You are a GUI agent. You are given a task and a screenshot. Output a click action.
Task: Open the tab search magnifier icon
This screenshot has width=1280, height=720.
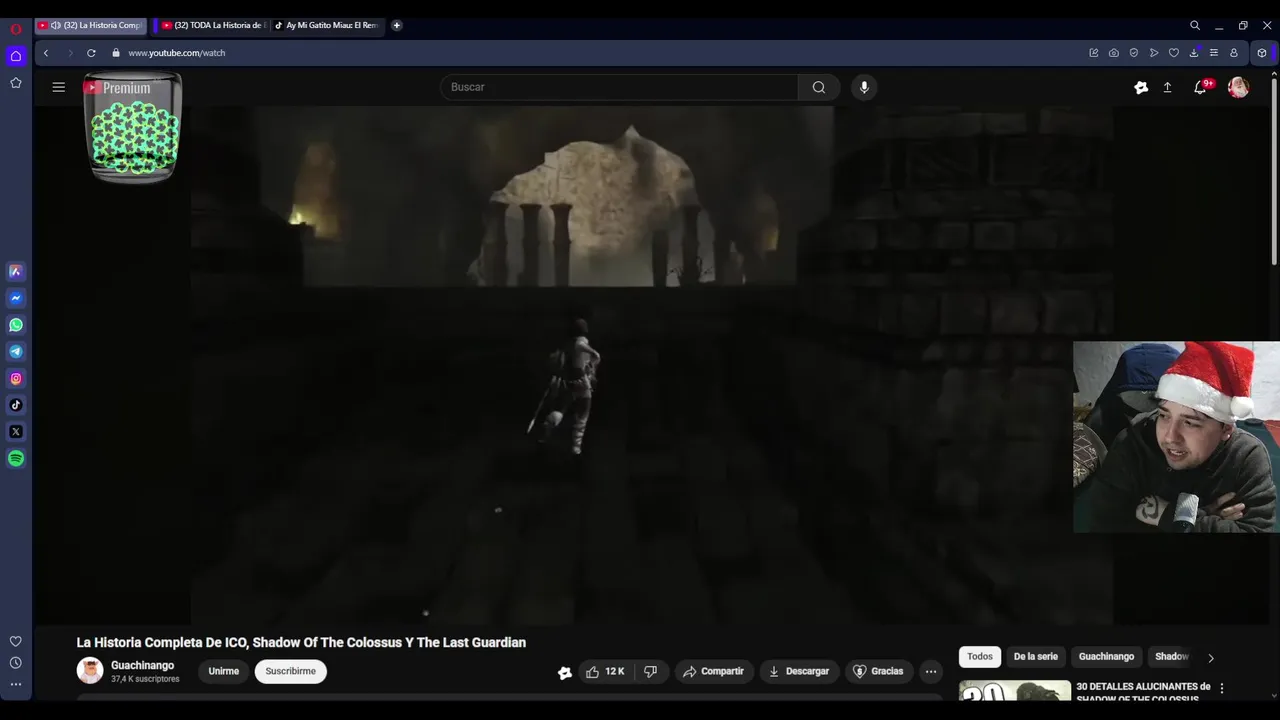point(1195,26)
